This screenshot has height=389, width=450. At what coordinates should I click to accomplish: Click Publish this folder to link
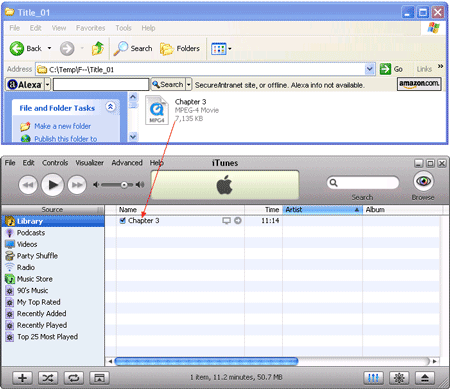[66, 139]
